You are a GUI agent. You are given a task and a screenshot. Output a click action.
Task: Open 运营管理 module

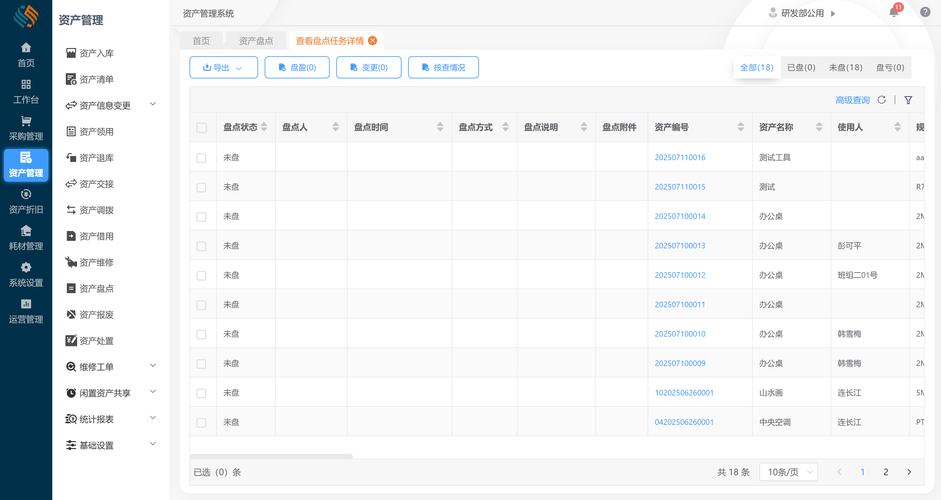pyautogui.click(x=26, y=311)
